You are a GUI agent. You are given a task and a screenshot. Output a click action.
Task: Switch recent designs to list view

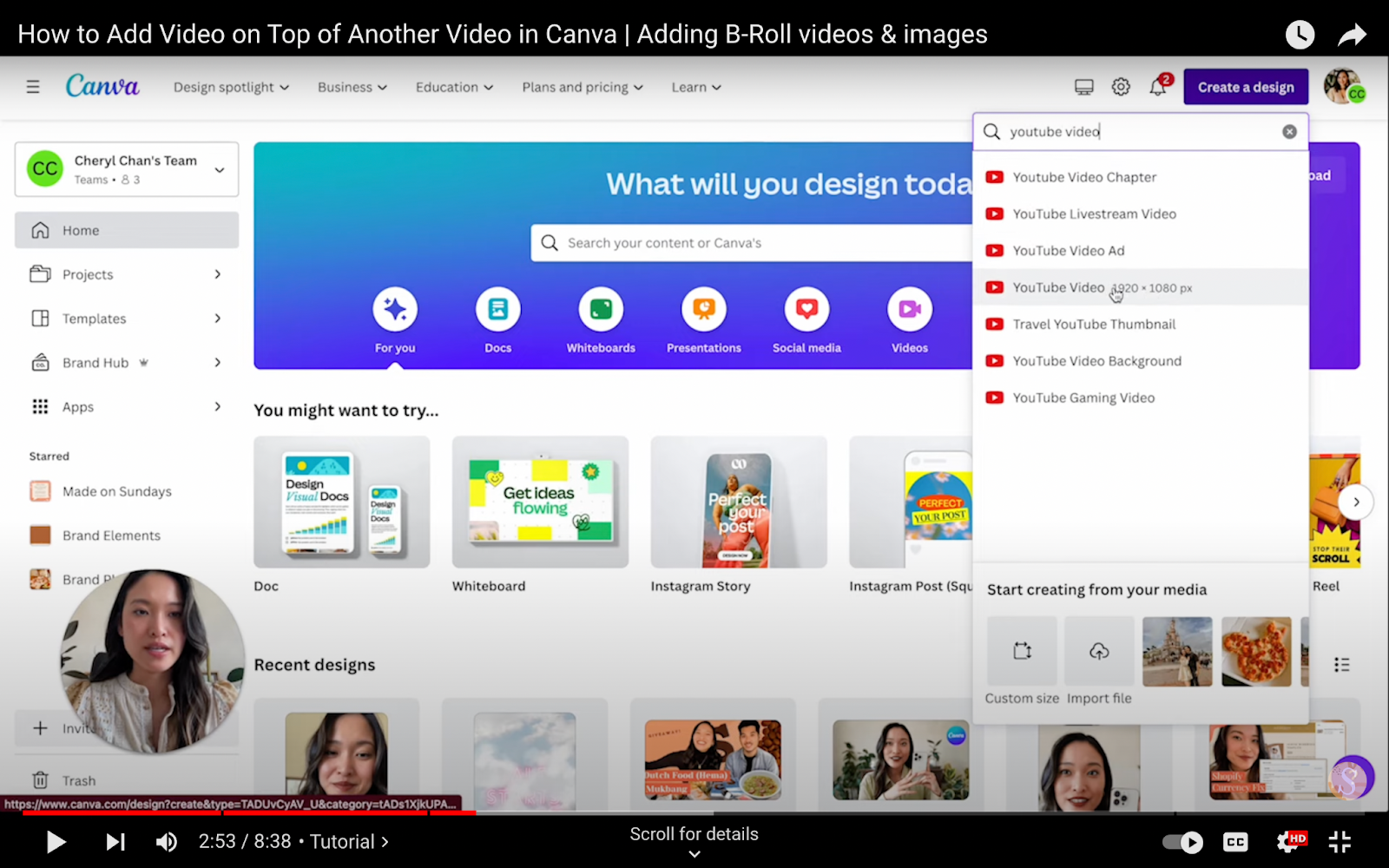click(1342, 665)
